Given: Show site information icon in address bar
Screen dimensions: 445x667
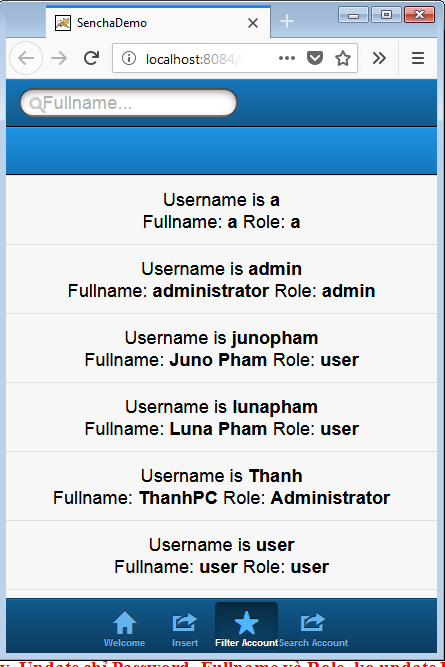Looking at the screenshot, I should [x=128, y=58].
